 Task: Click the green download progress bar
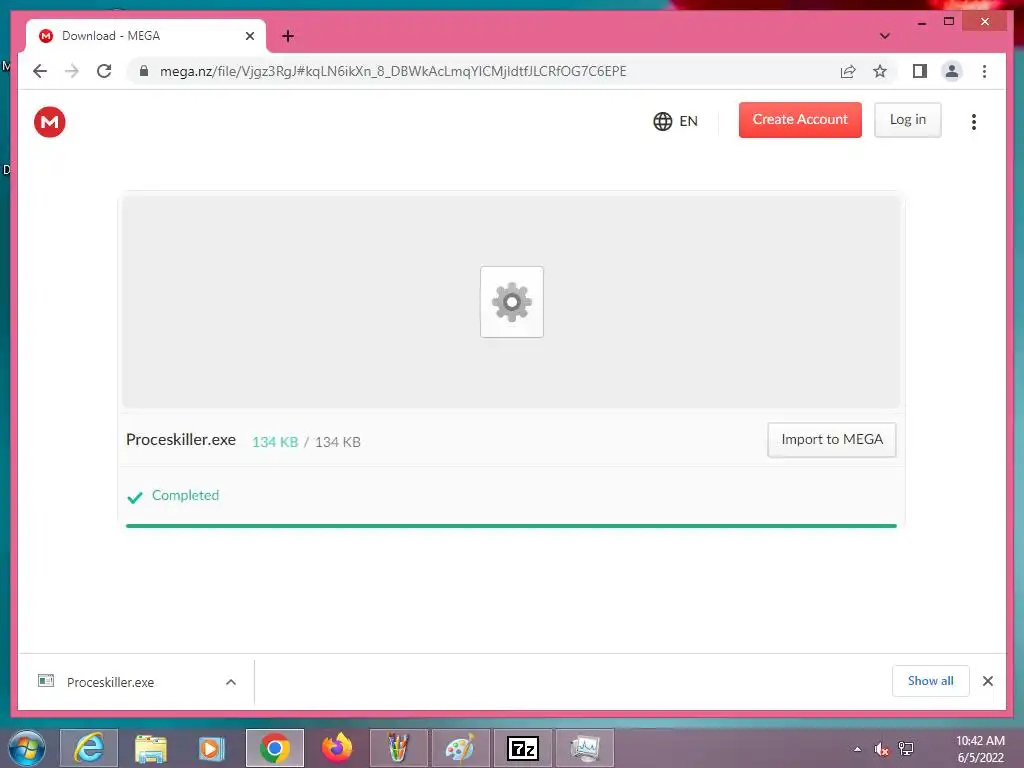511,526
